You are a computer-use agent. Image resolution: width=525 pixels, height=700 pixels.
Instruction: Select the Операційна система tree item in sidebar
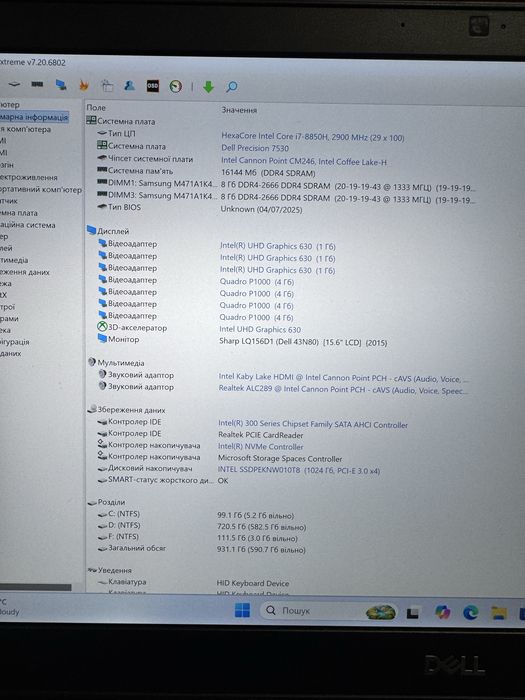(27, 225)
